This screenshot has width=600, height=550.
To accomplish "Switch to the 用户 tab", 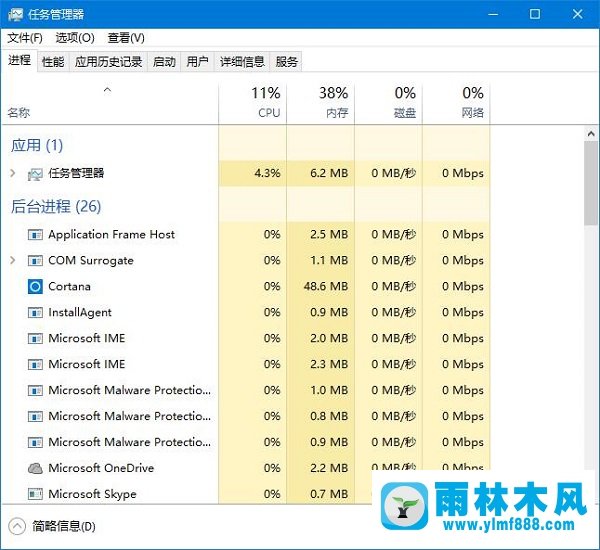I will tap(197, 62).
